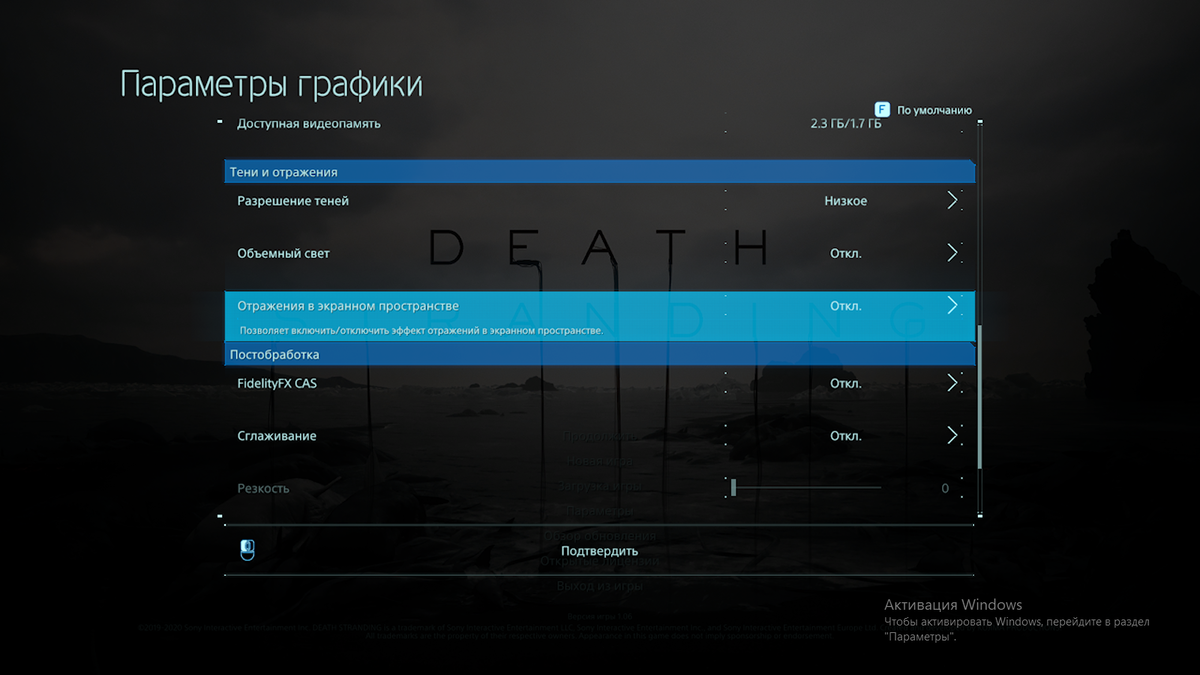
Task: Select the Сглаживание setting row
Action: (x=599, y=436)
